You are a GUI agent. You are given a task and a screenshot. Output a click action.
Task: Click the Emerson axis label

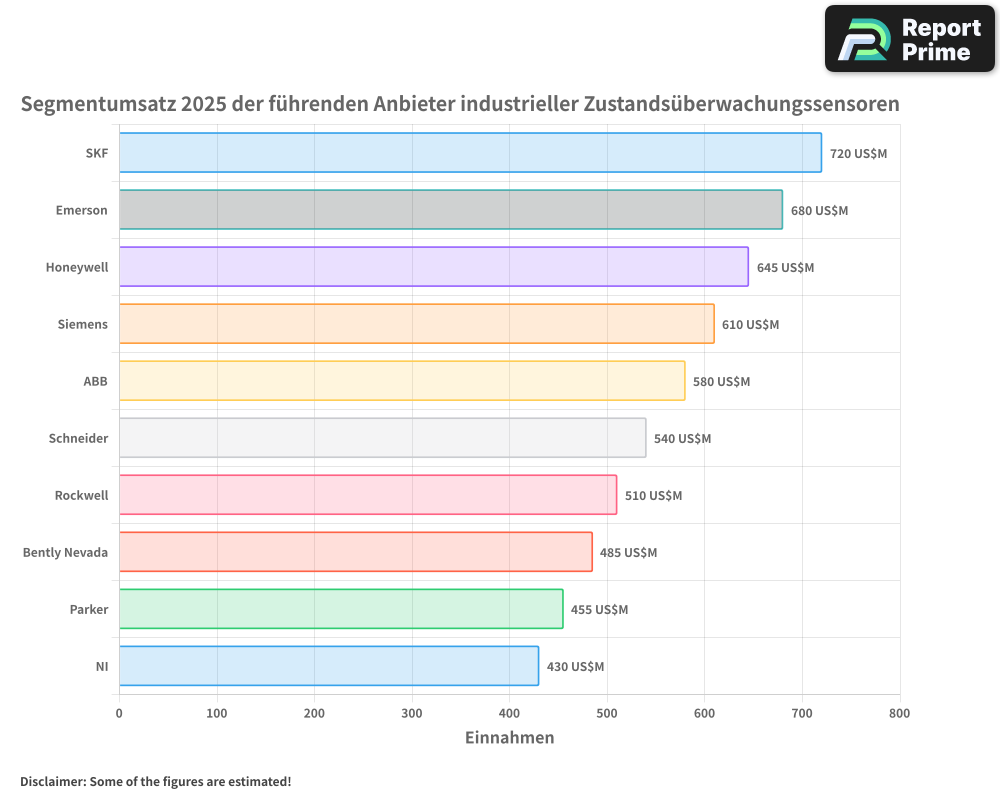point(82,210)
